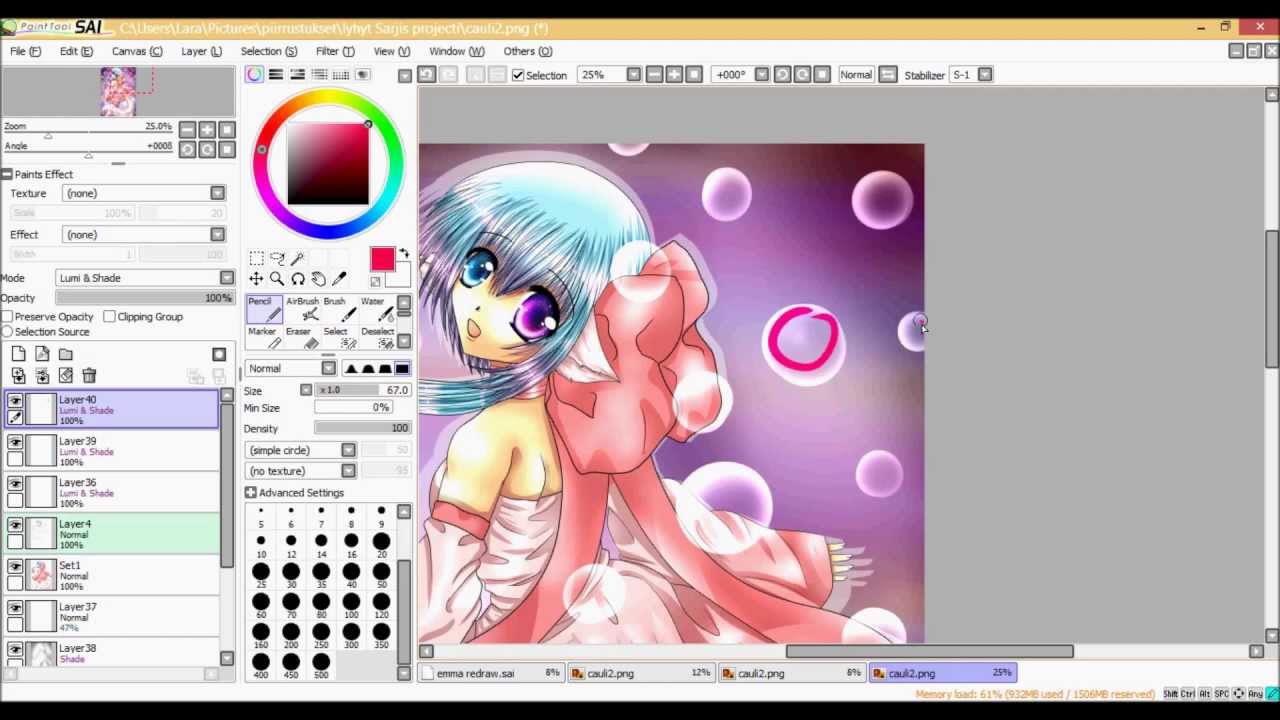Click the canvas horizontal scrollbar
Image resolution: width=1280 pixels, height=720 pixels.
(x=929, y=652)
